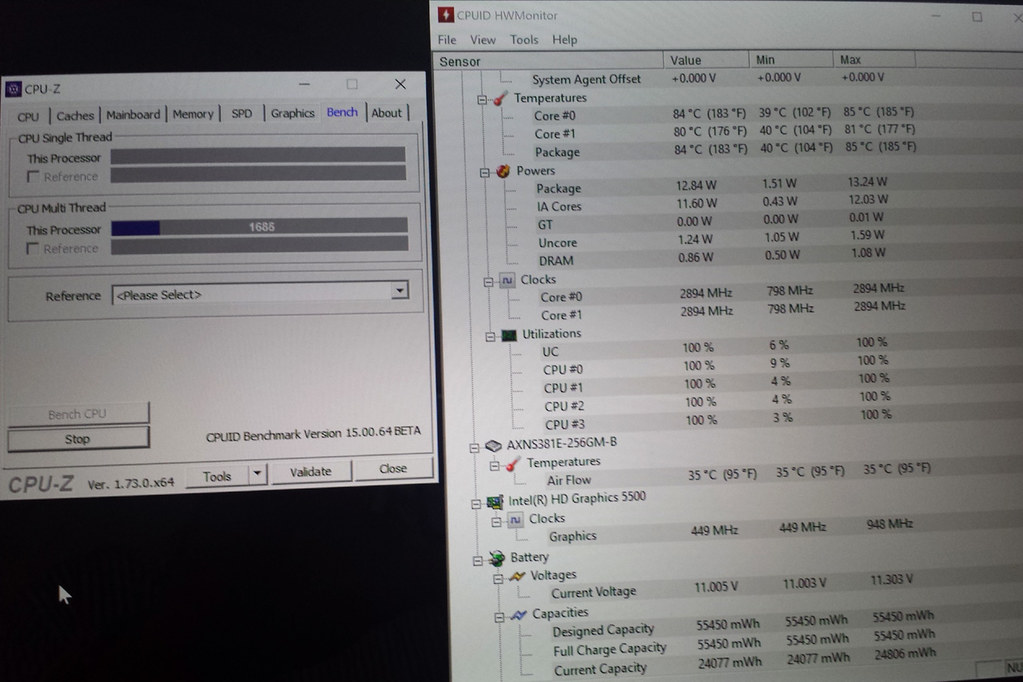
Task: Open the Help menu in HWMonitor
Action: coord(564,40)
